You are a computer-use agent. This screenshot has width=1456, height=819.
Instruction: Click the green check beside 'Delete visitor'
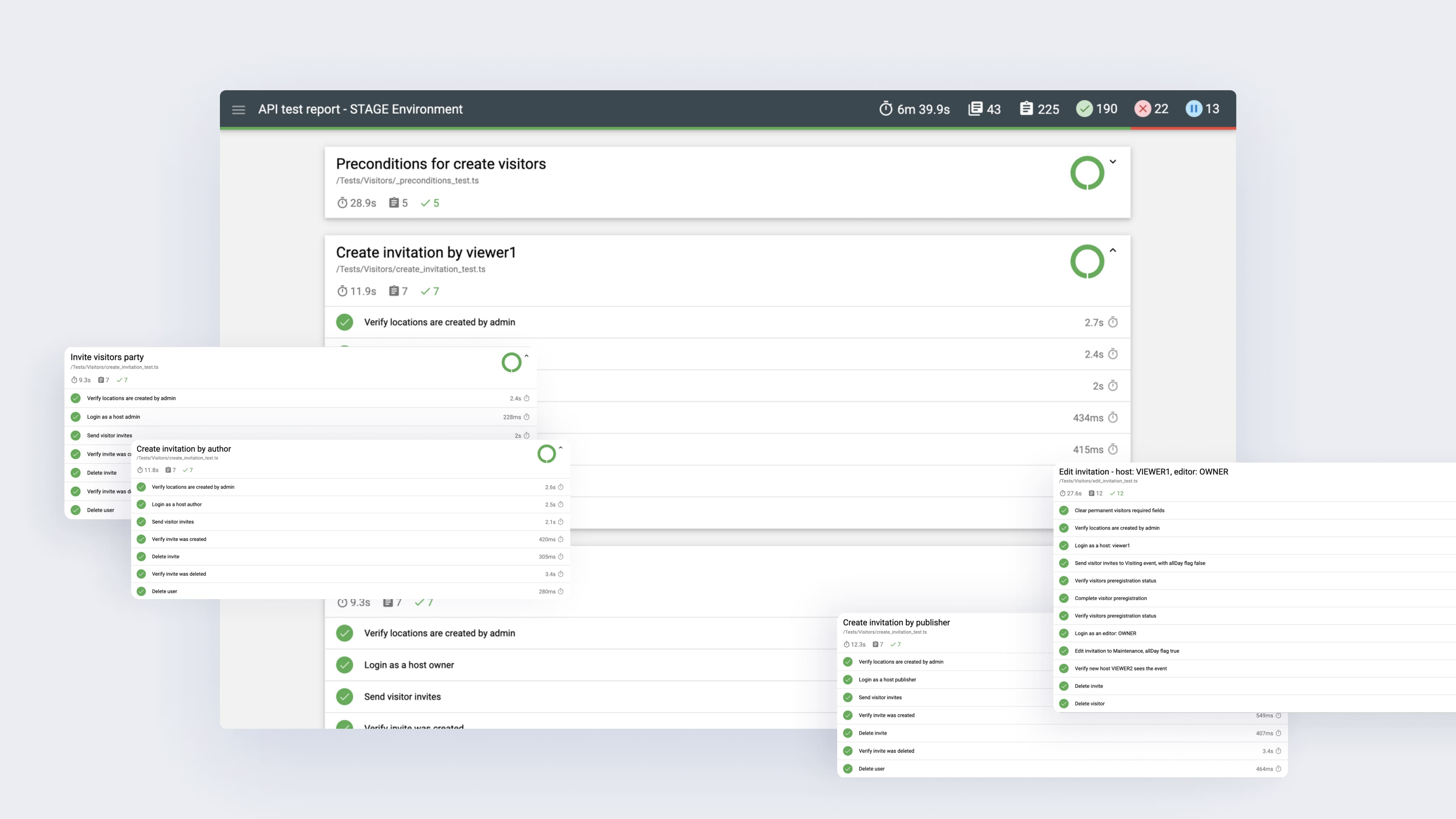(x=1064, y=704)
